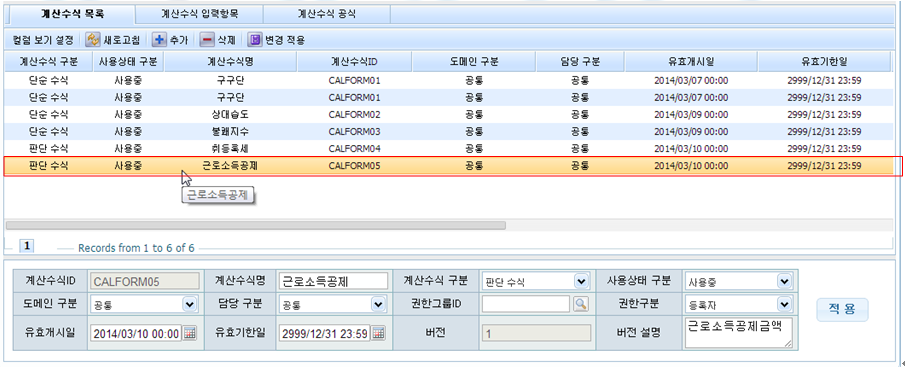Expand the 사용상태 구분 dropdown
The image size is (905, 367).
(x=784, y=281)
